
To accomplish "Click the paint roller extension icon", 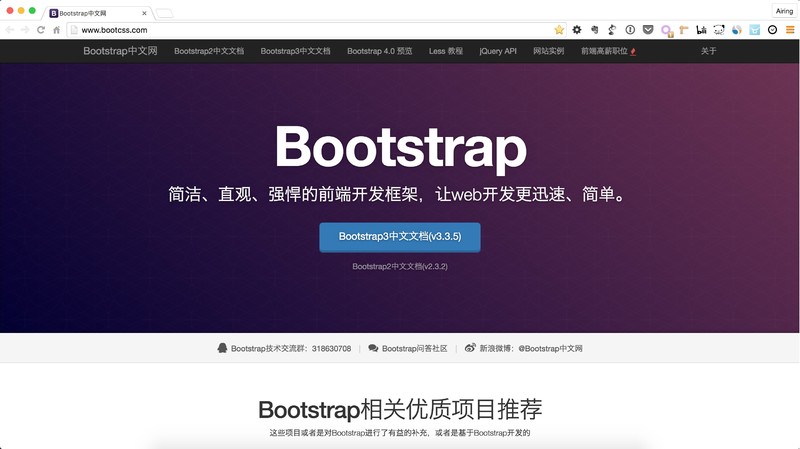I will pos(684,30).
